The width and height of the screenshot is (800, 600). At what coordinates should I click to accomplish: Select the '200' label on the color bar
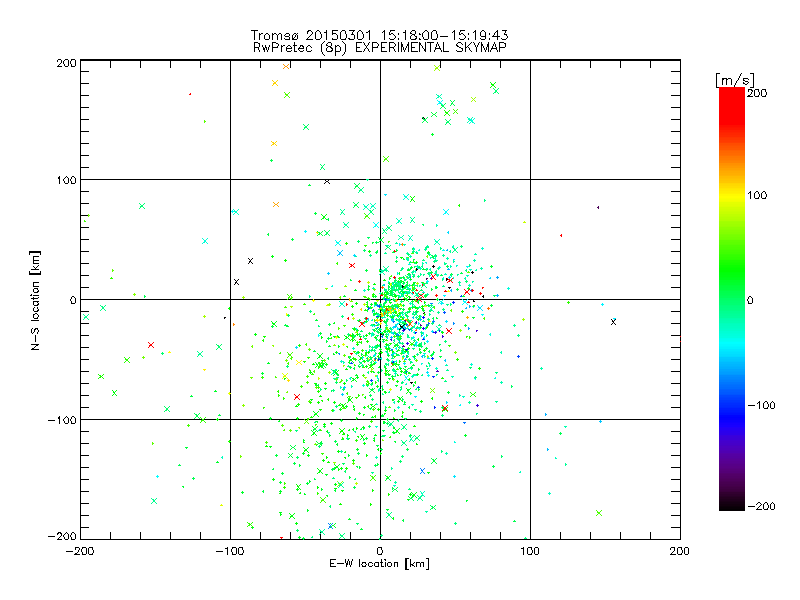coord(757,93)
